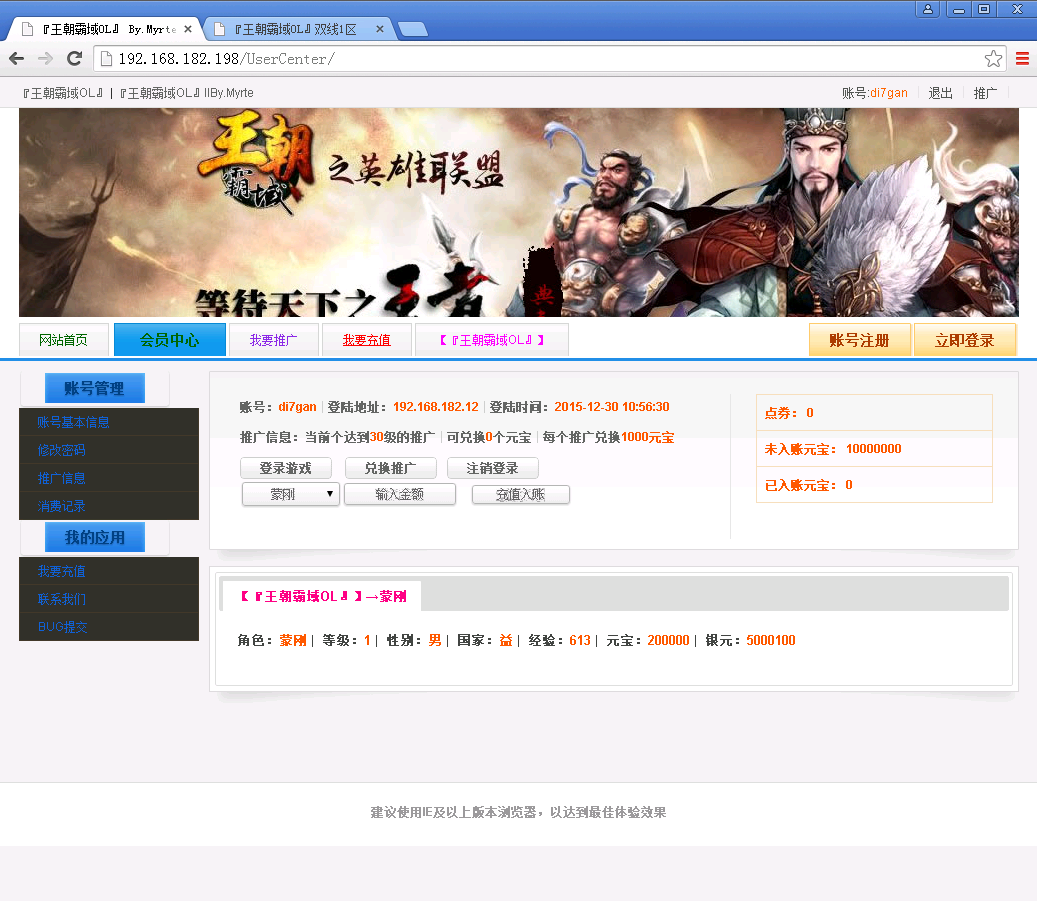Click the 注销登录 button
This screenshot has width=1037, height=901.
point(493,468)
